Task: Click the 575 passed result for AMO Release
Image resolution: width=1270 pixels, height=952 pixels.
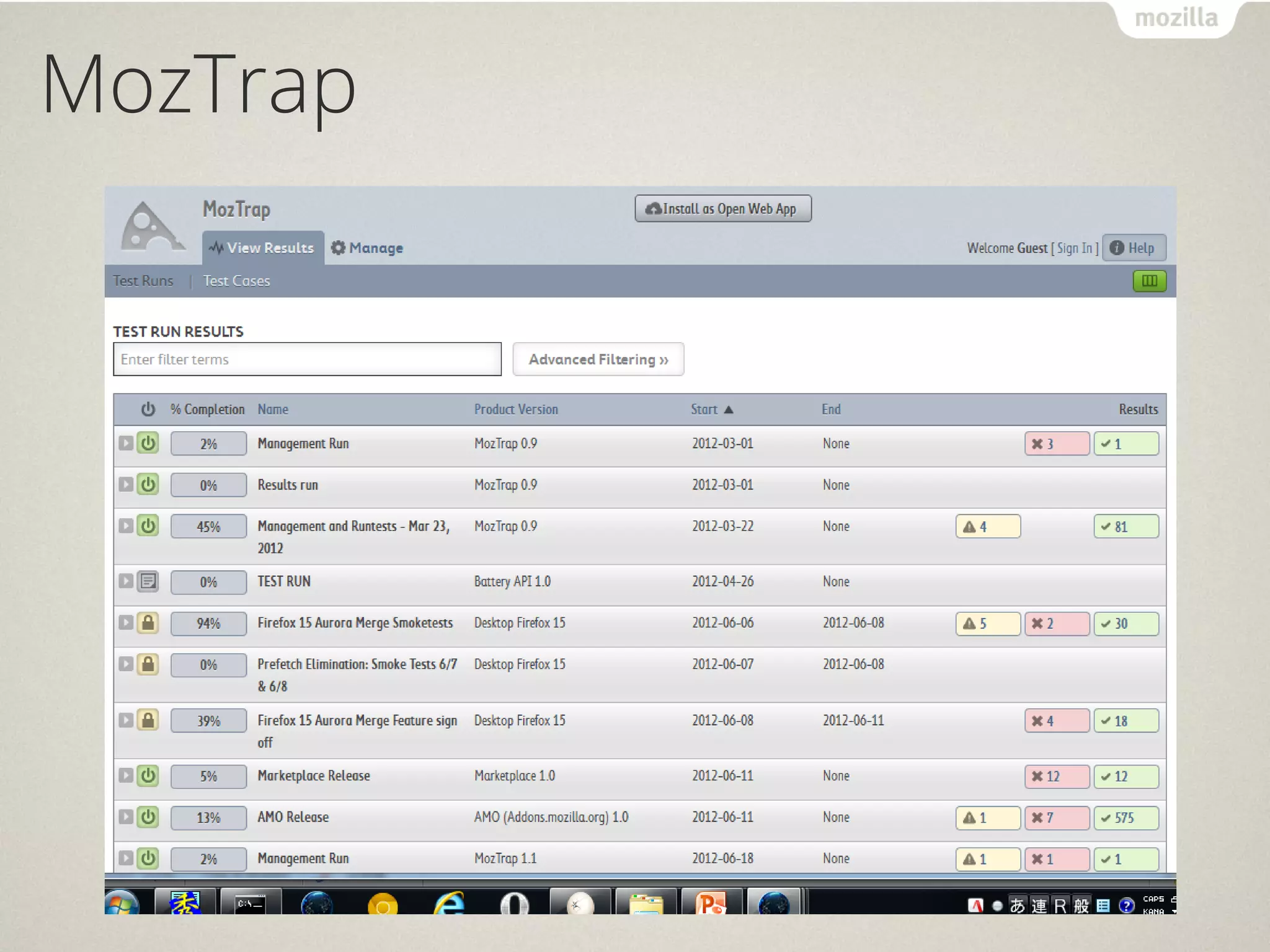Action: click(1126, 818)
